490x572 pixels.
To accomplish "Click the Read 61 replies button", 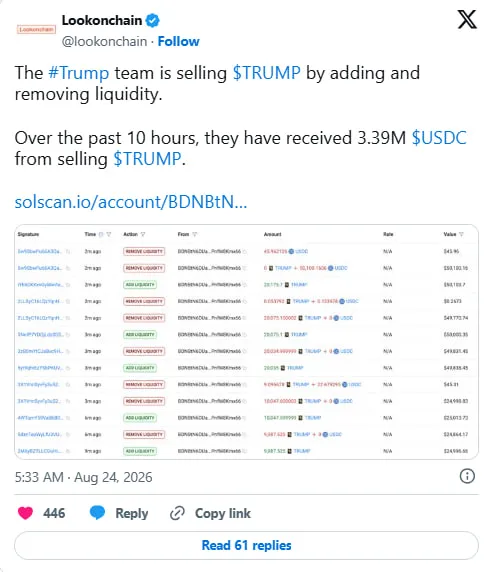I will pyautogui.click(x=246, y=545).
